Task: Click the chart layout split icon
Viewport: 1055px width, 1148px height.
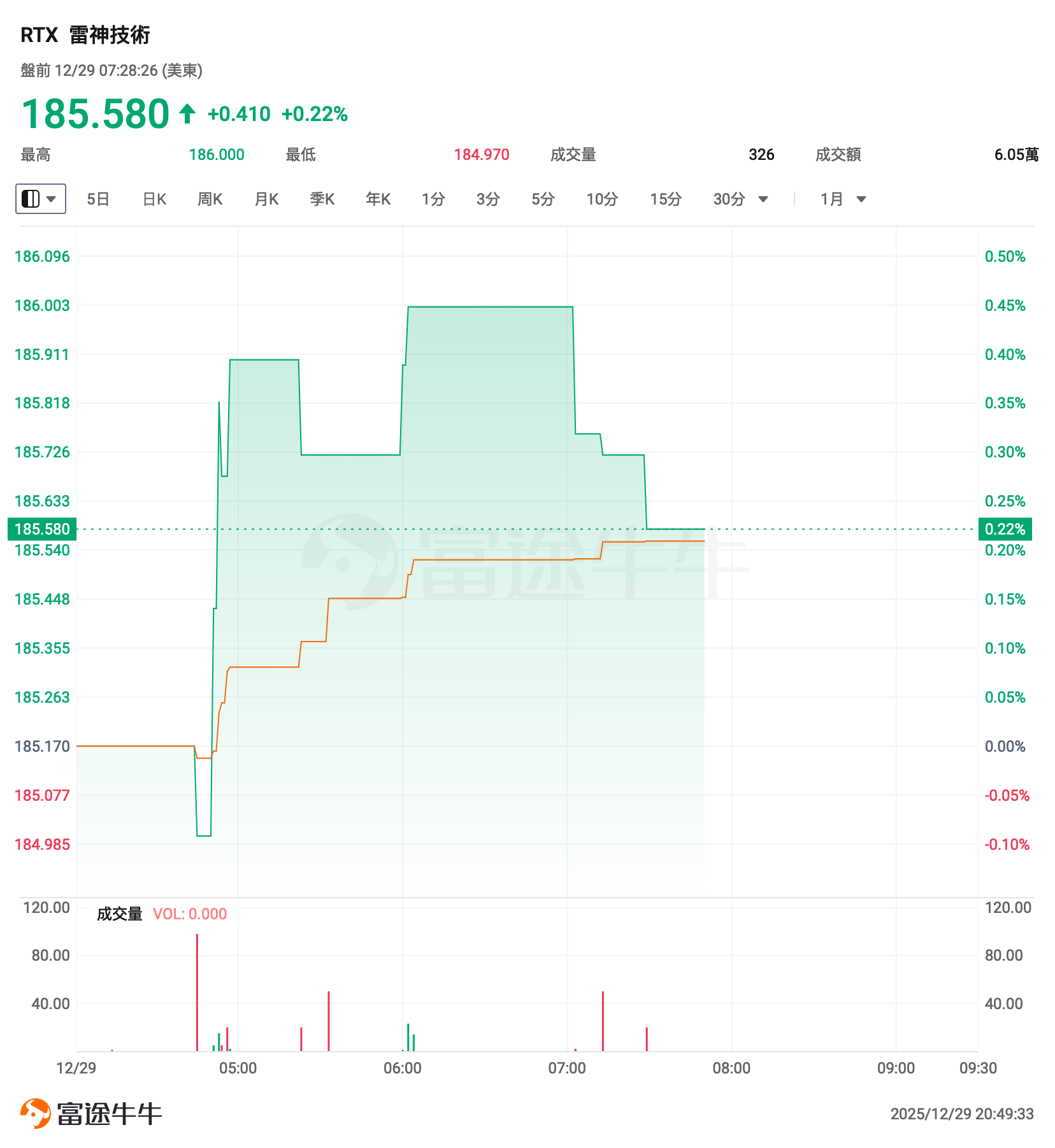Action: tap(31, 199)
